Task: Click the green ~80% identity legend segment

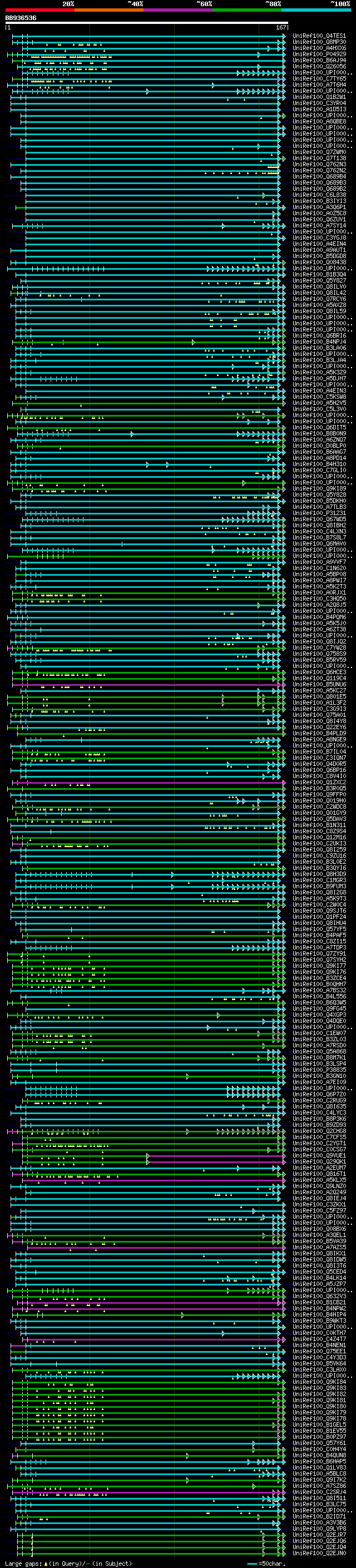Action: click(247, 10)
